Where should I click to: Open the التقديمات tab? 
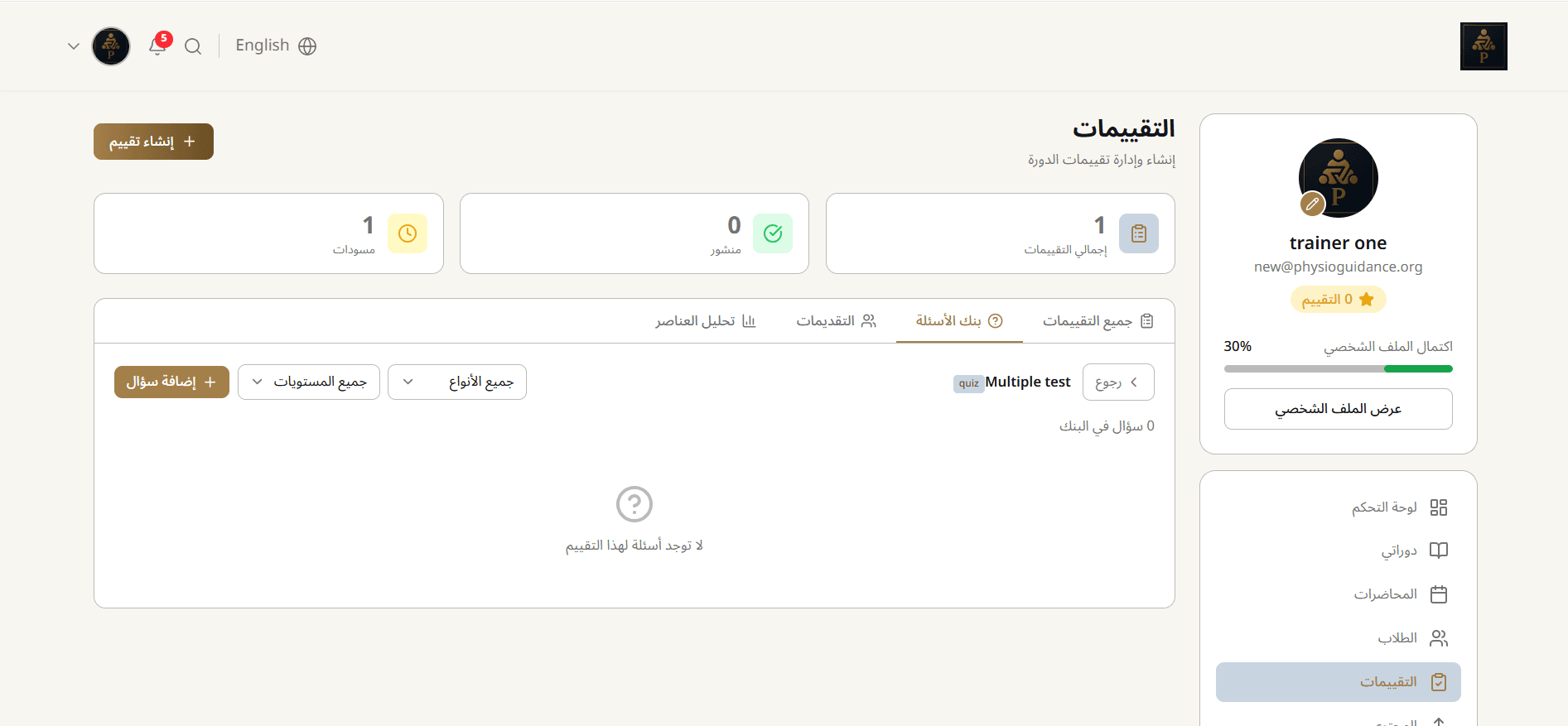pyautogui.click(x=836, y=321)
